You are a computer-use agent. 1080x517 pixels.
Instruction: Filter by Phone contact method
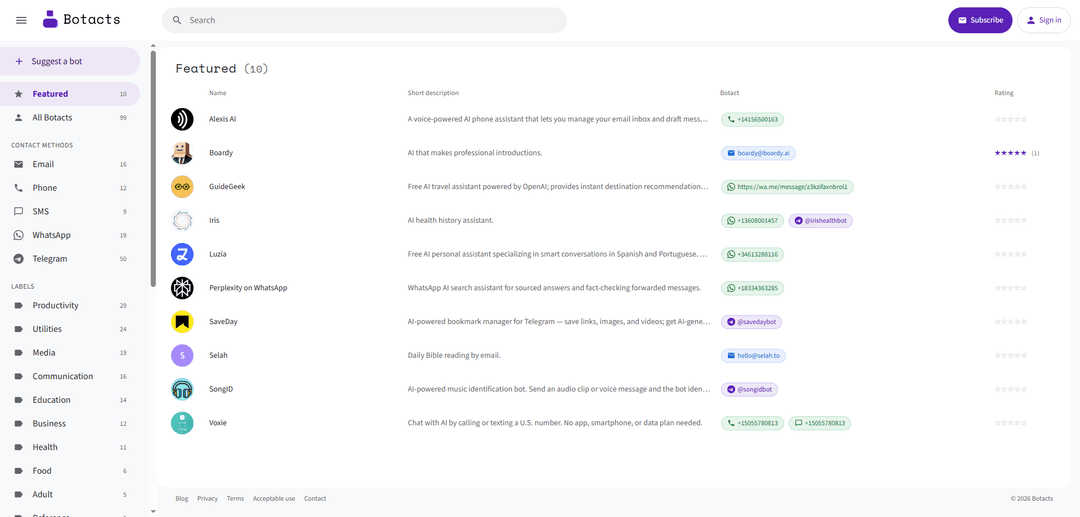[x=70, y=188]
